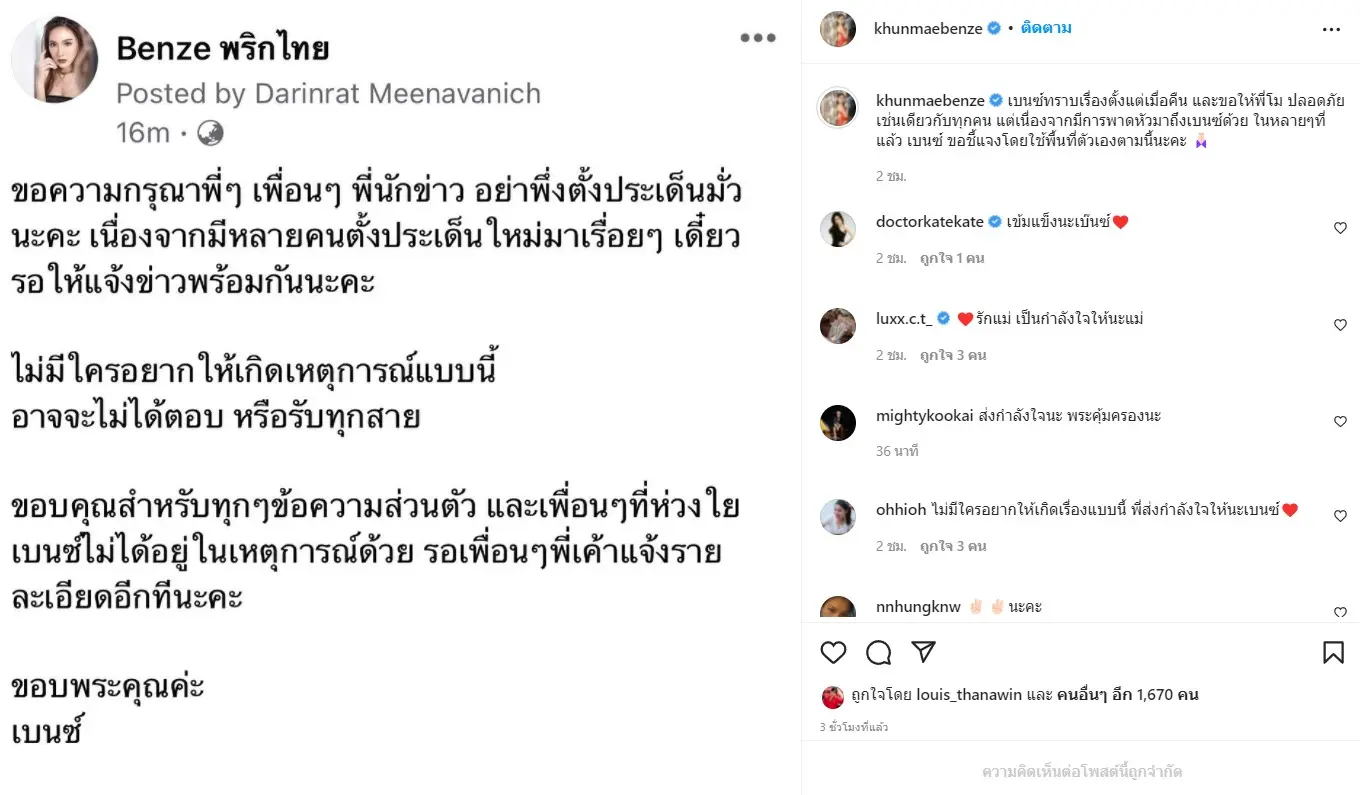This screenshot has width=1360, height=795.
Task: Click the ติดตาม follow button
Action: 1046,28
